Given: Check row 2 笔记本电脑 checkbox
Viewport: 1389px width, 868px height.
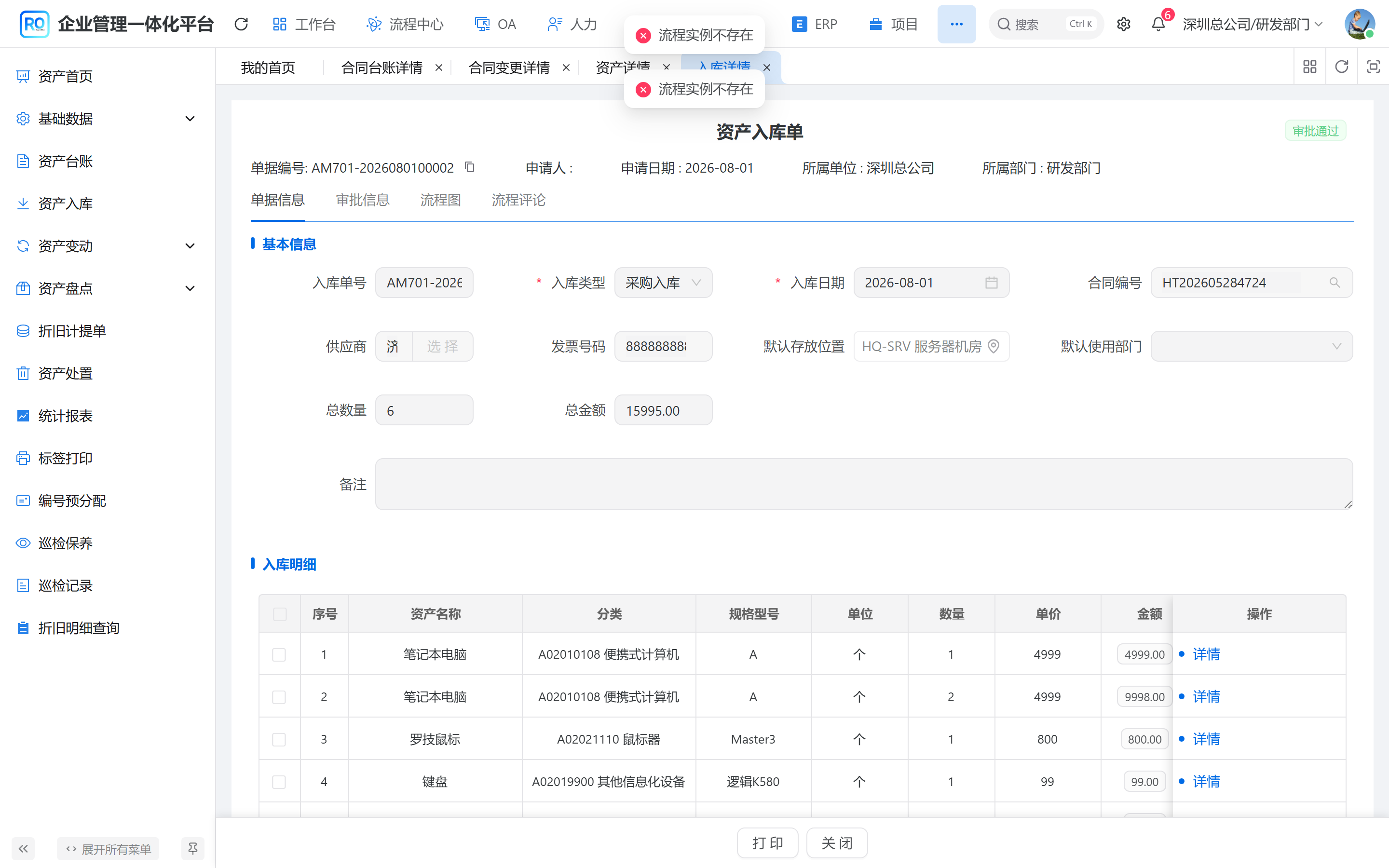Looking at the screenshot, I should (279, 697).
